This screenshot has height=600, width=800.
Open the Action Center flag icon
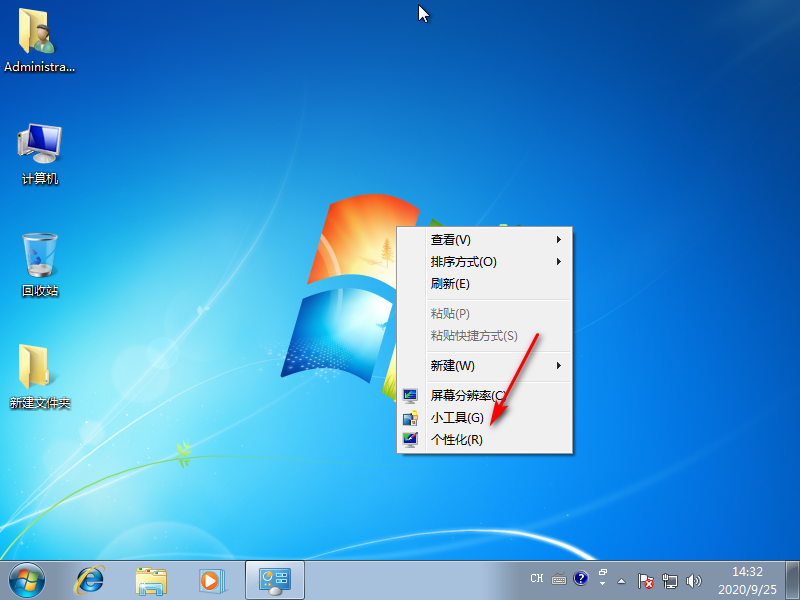click(647, 579)
